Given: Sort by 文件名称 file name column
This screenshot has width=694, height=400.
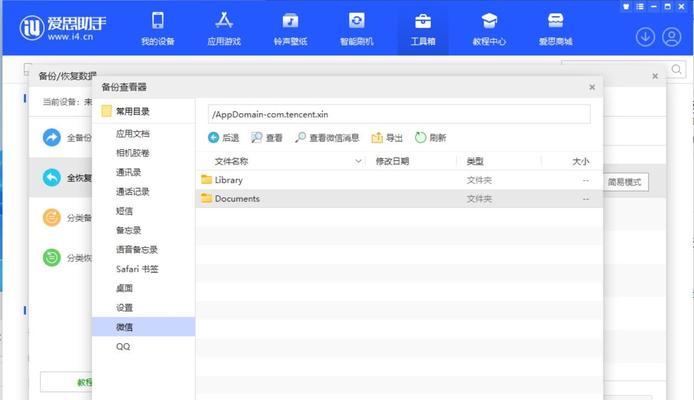Looking at the screenshot, I should click(231, 161).
